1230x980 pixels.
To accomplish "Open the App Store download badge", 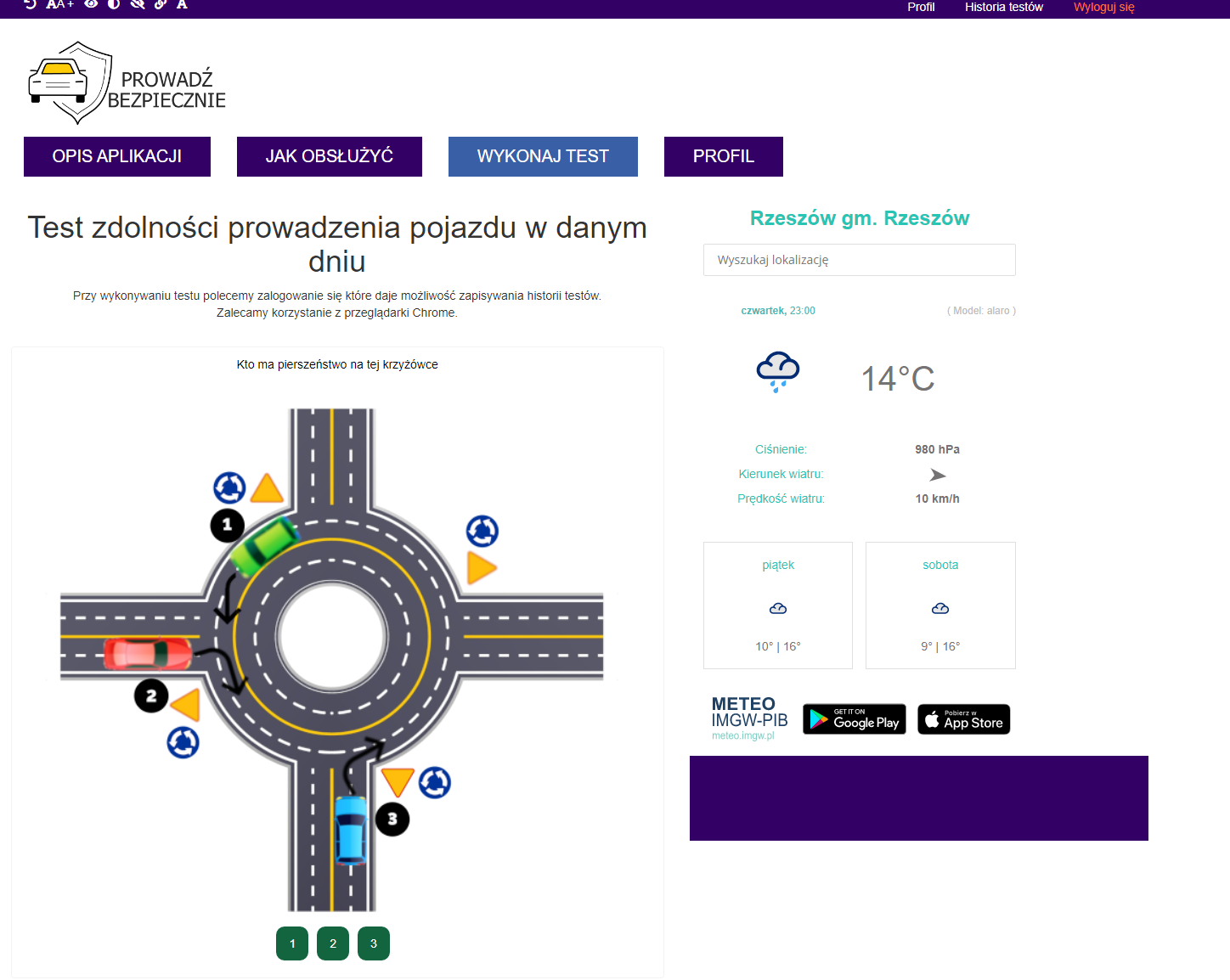I will pos(963,719).
